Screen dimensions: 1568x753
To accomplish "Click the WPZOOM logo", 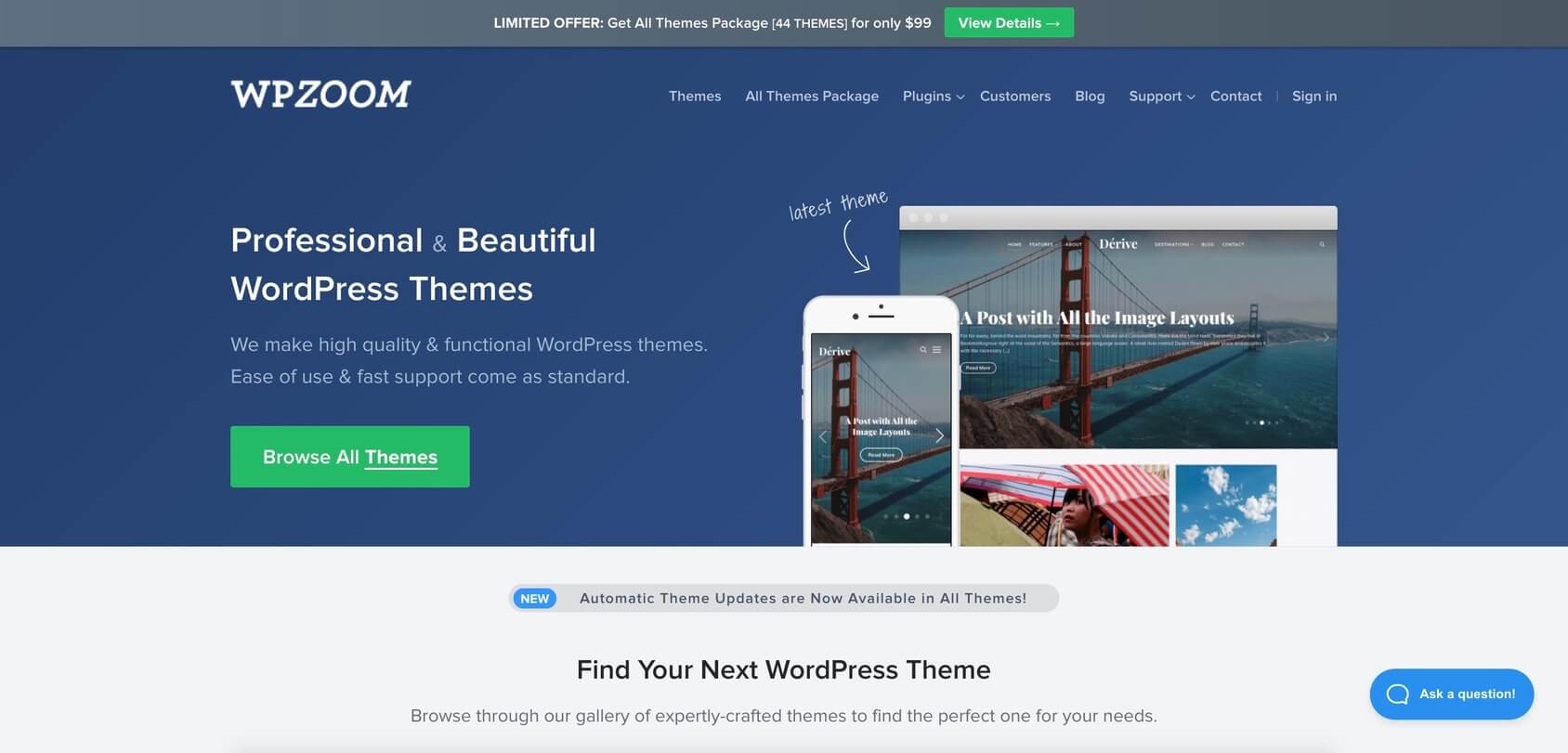I will tap(320, 94).
